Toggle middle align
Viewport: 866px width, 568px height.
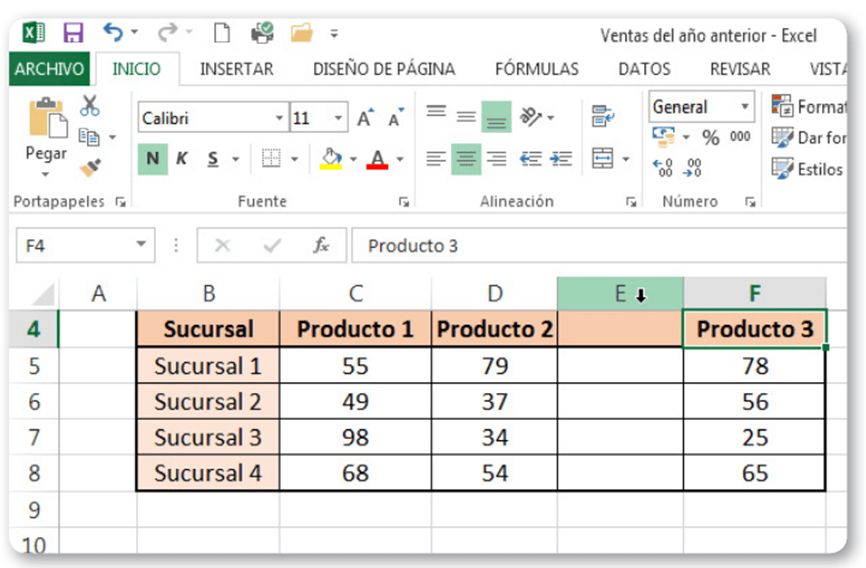click(x=466, y=117)
